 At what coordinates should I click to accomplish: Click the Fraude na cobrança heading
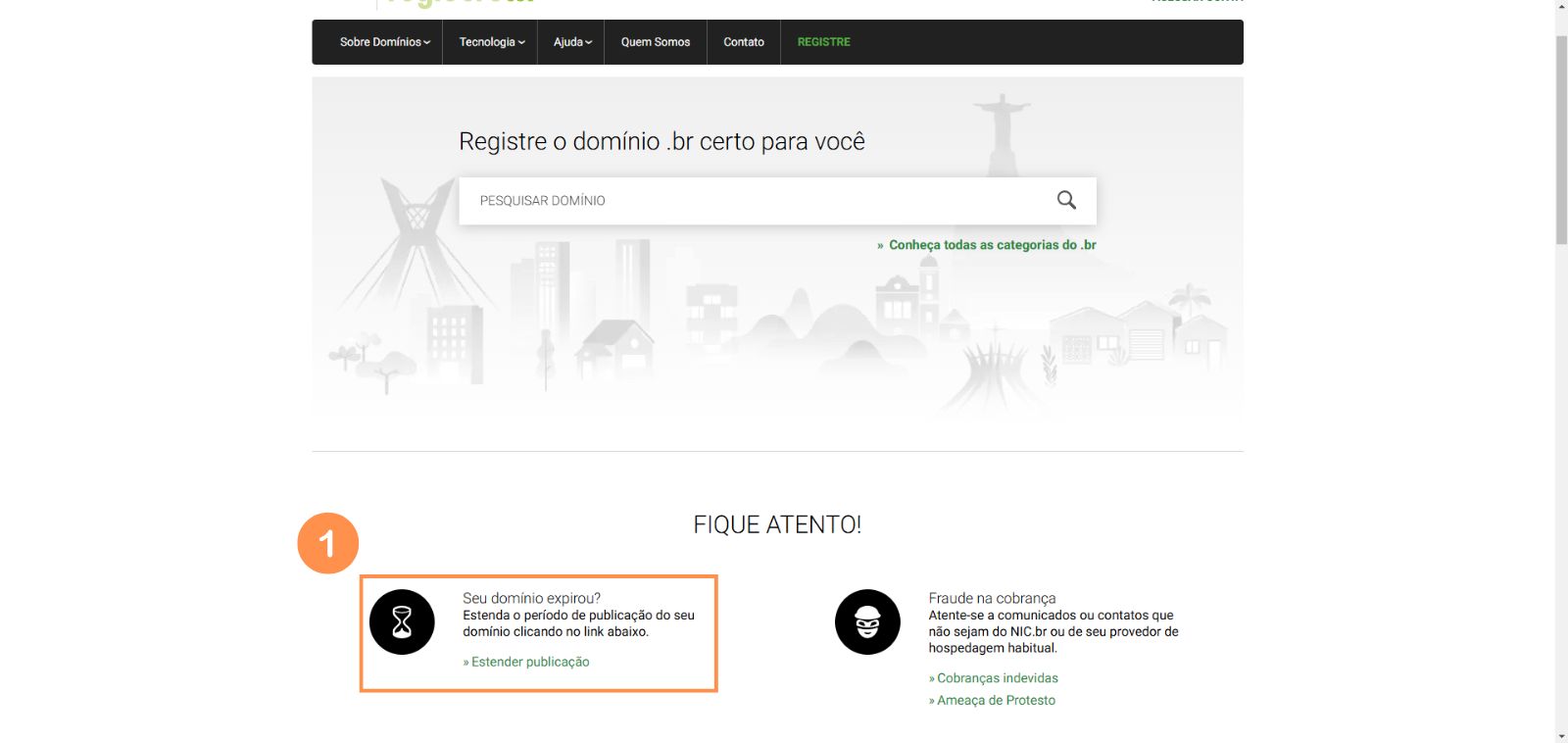point(992,598)
